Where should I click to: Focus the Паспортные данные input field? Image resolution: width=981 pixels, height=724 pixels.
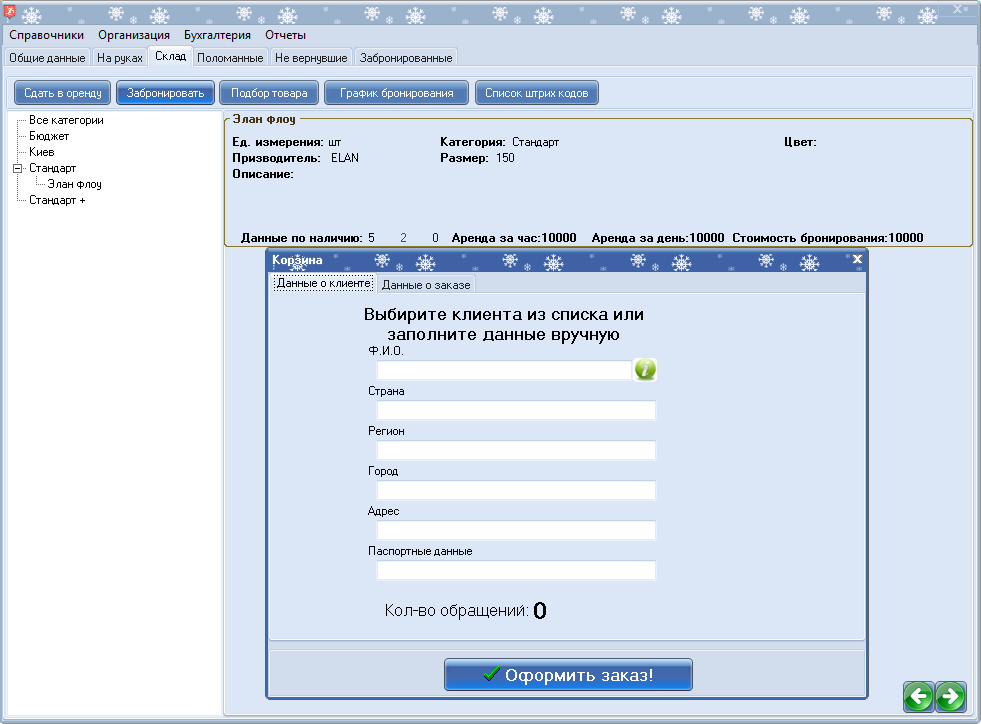[516, 570]
